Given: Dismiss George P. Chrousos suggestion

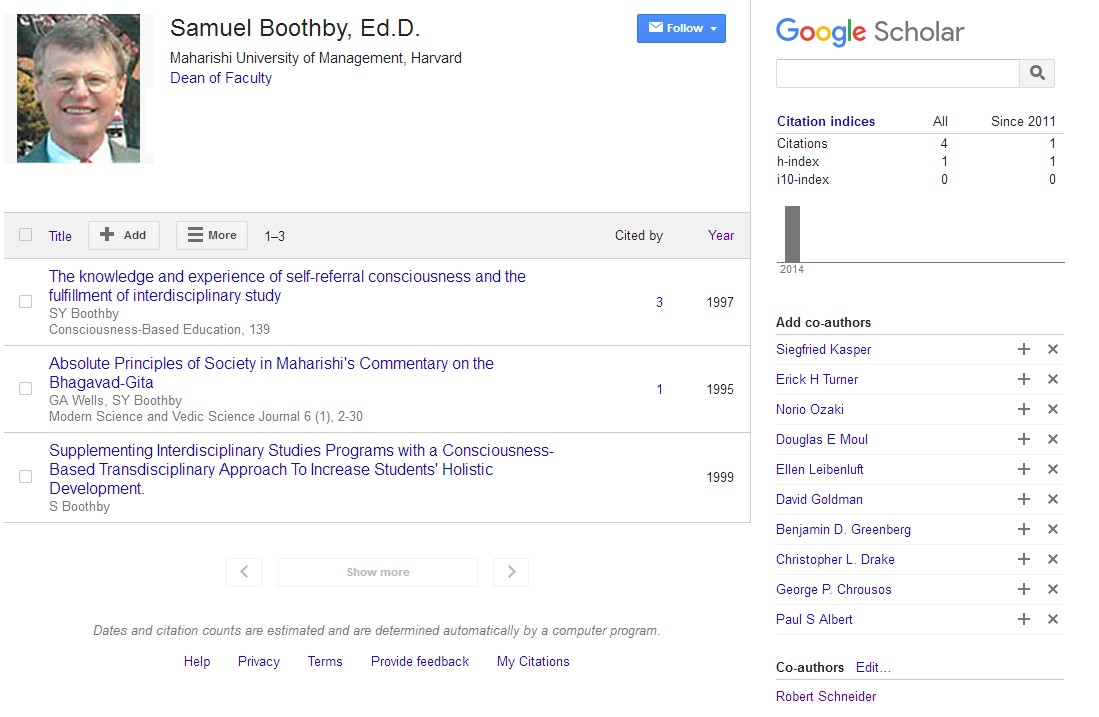Looking at the screenshot, I should click(x=1052, y=589).
